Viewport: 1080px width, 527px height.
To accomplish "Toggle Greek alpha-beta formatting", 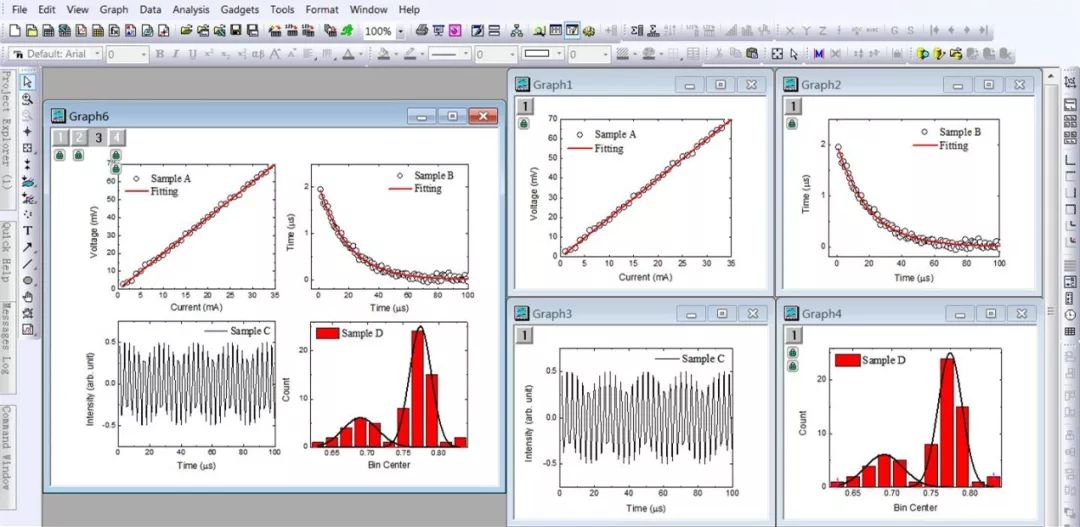I will click(258, 54).
